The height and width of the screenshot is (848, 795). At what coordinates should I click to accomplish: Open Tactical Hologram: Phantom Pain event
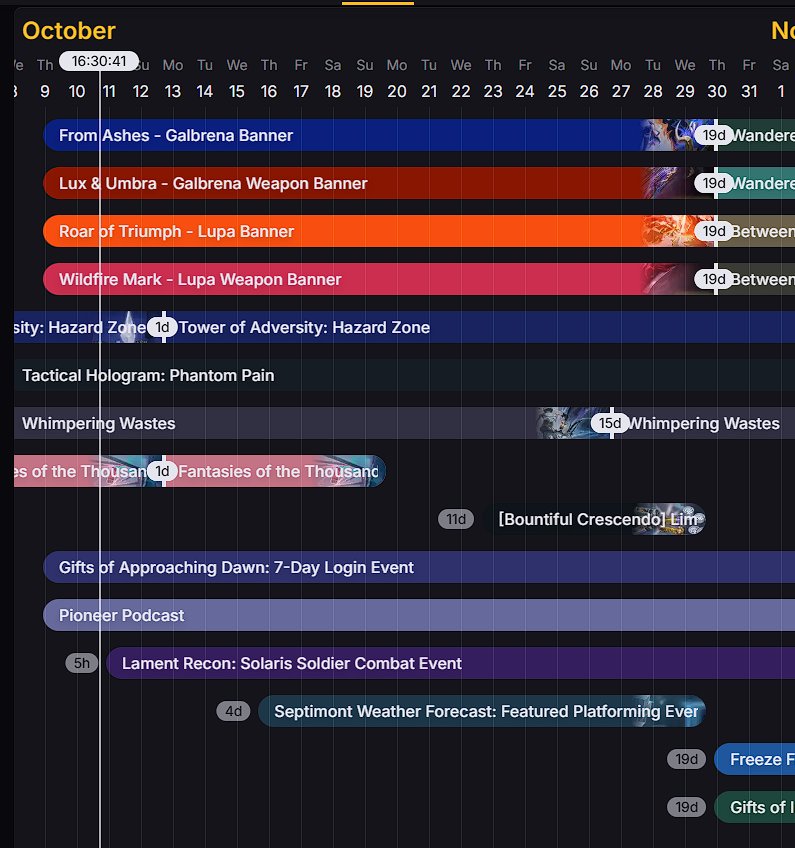tap(405, 375)
